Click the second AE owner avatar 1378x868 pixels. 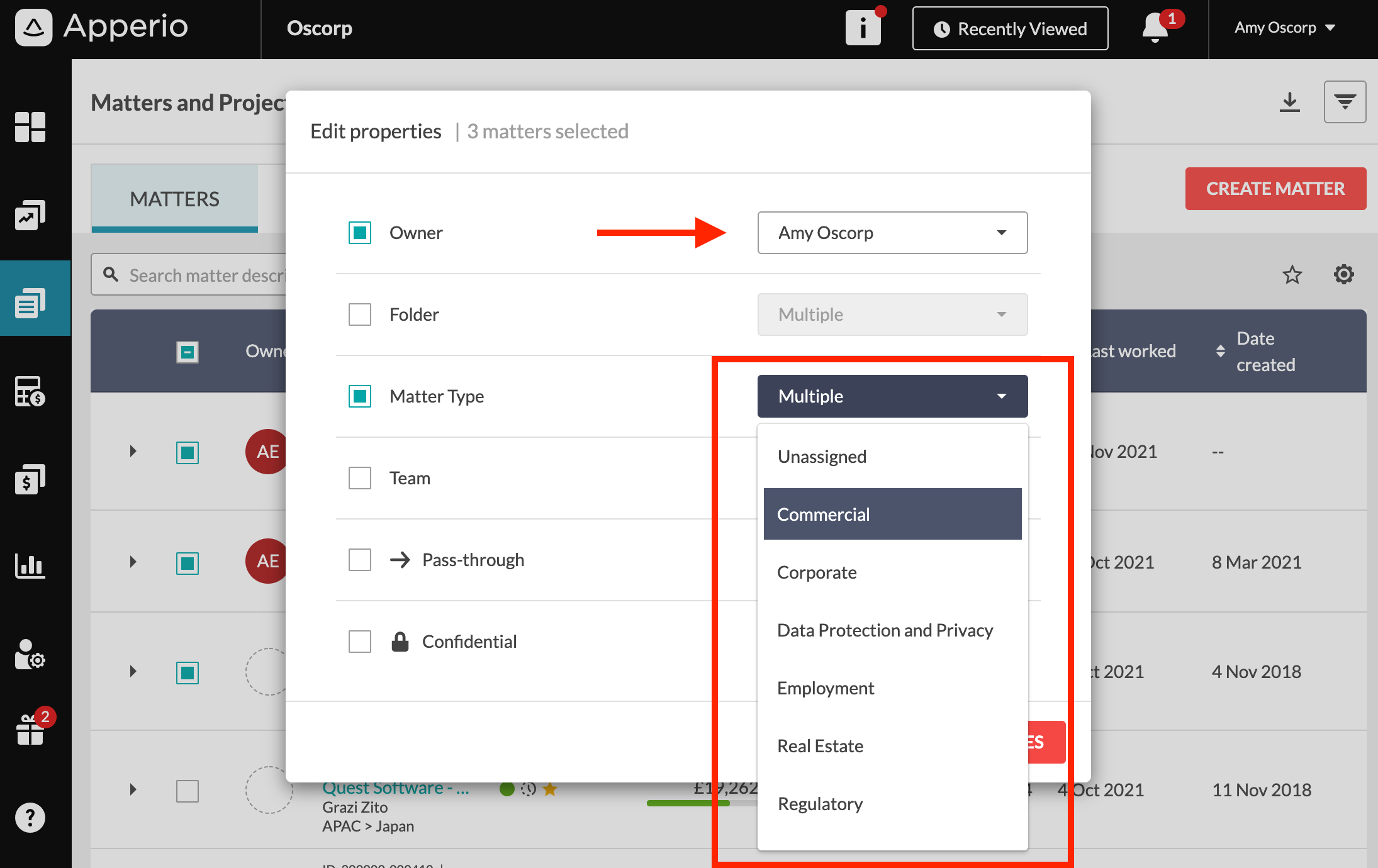pyautogui.click(x=267, y=561)
